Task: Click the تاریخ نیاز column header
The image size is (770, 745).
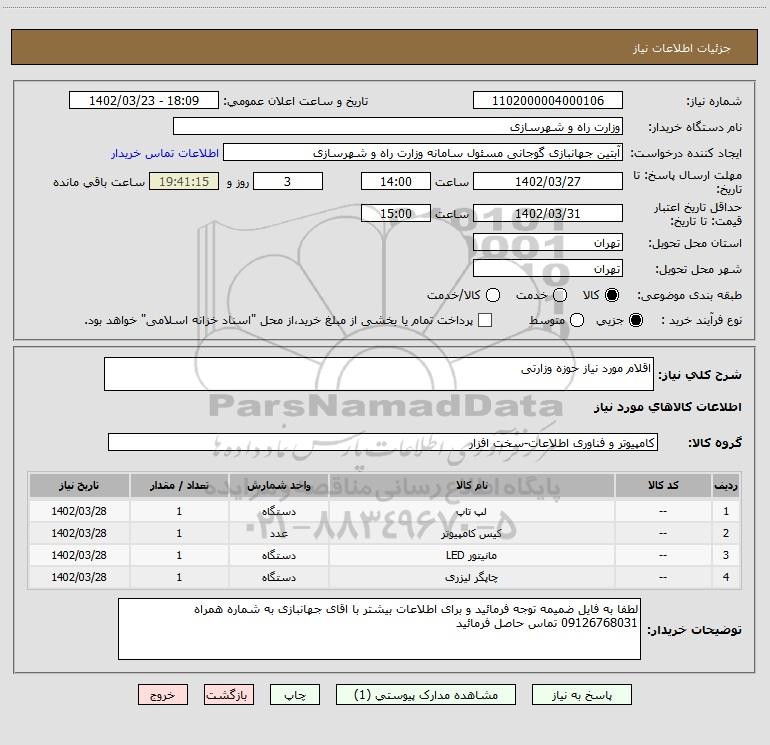Action: click(x=79, y=485)
